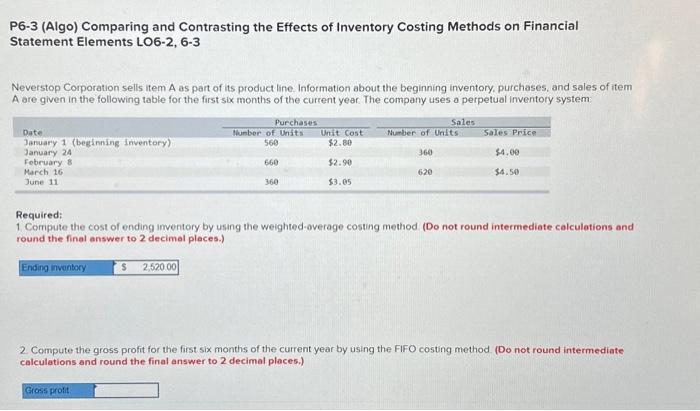The width and height of the screenshot is (700, 411).
Task: Click the Sales column group header
Action: pyautogui.click(x=463, y=122)
